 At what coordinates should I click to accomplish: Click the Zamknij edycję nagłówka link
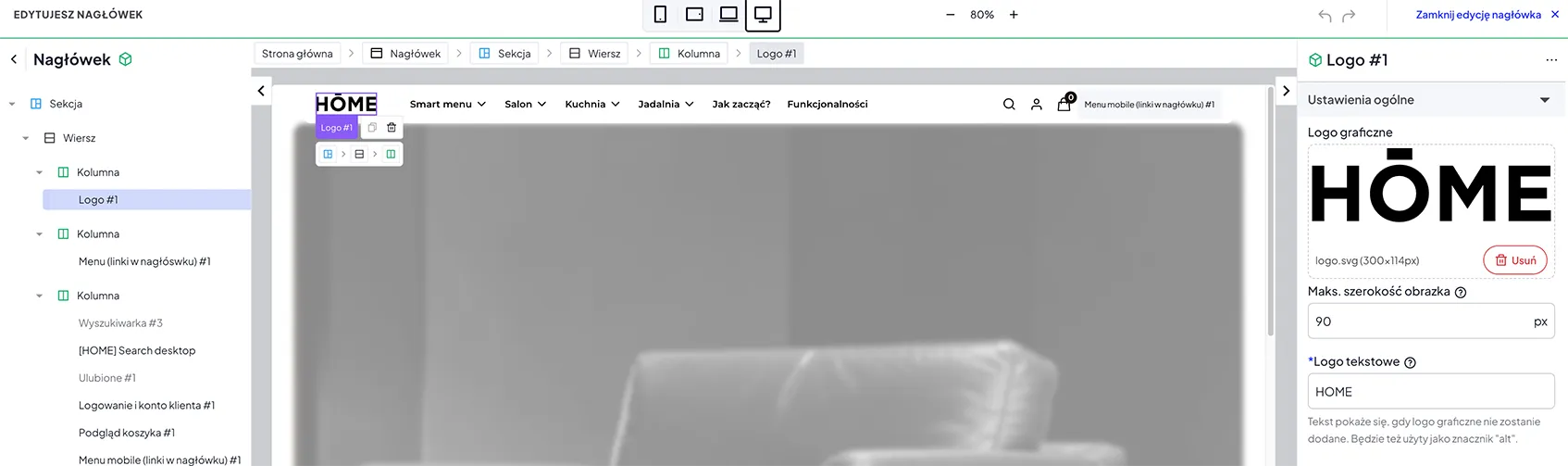click(1478, 14)
